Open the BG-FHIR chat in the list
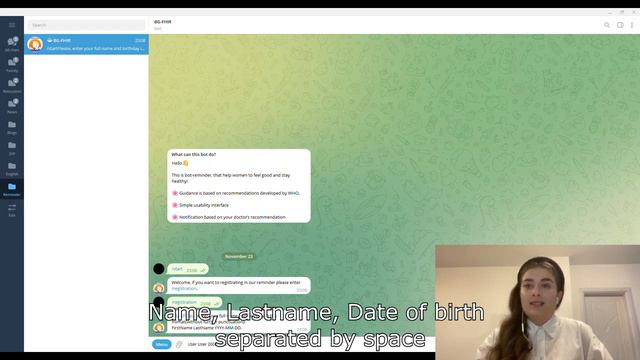Screen dimensions: 640x360 pos(86,44)
